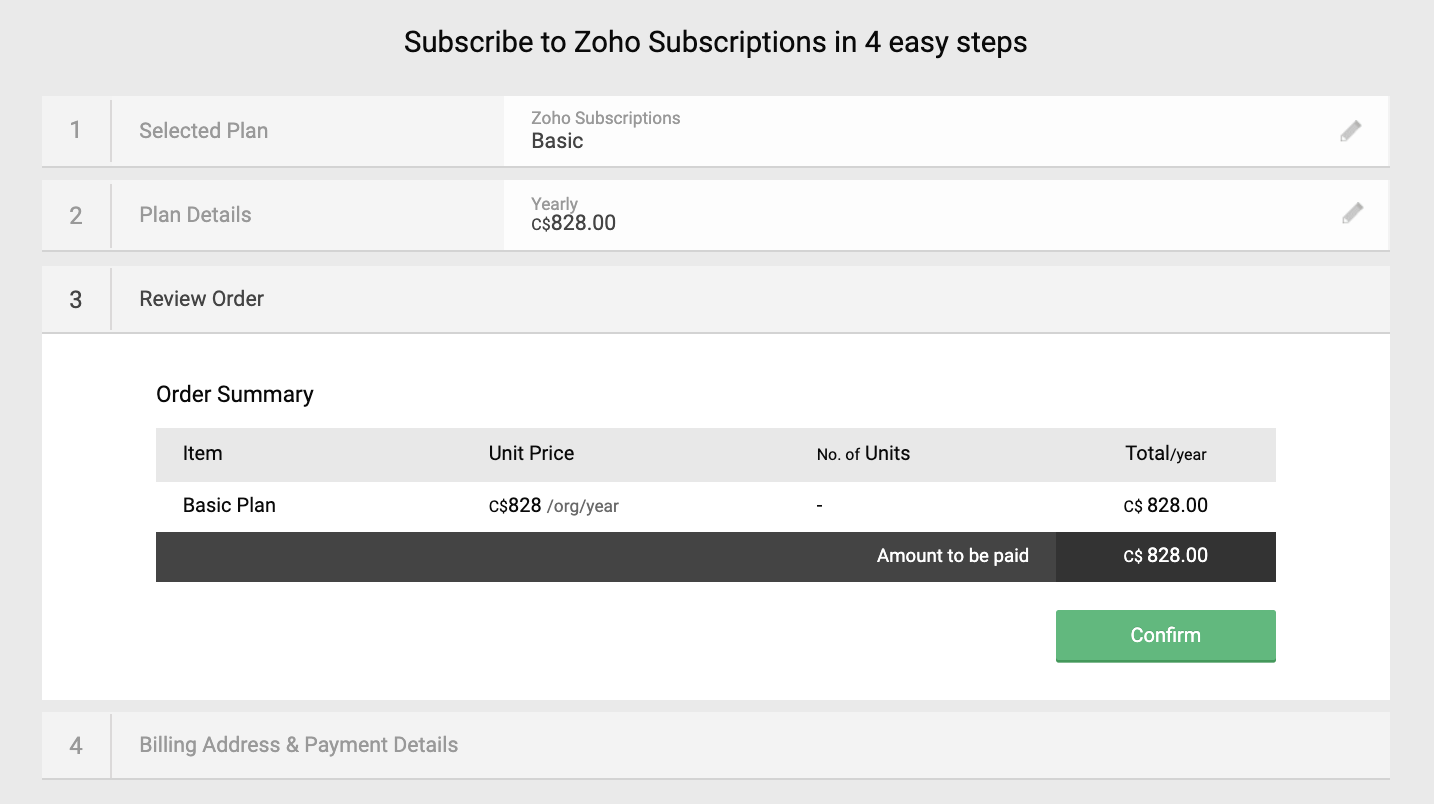Collapse the Review Order step header
1434x804 pixels.
(x=201, y=299)
